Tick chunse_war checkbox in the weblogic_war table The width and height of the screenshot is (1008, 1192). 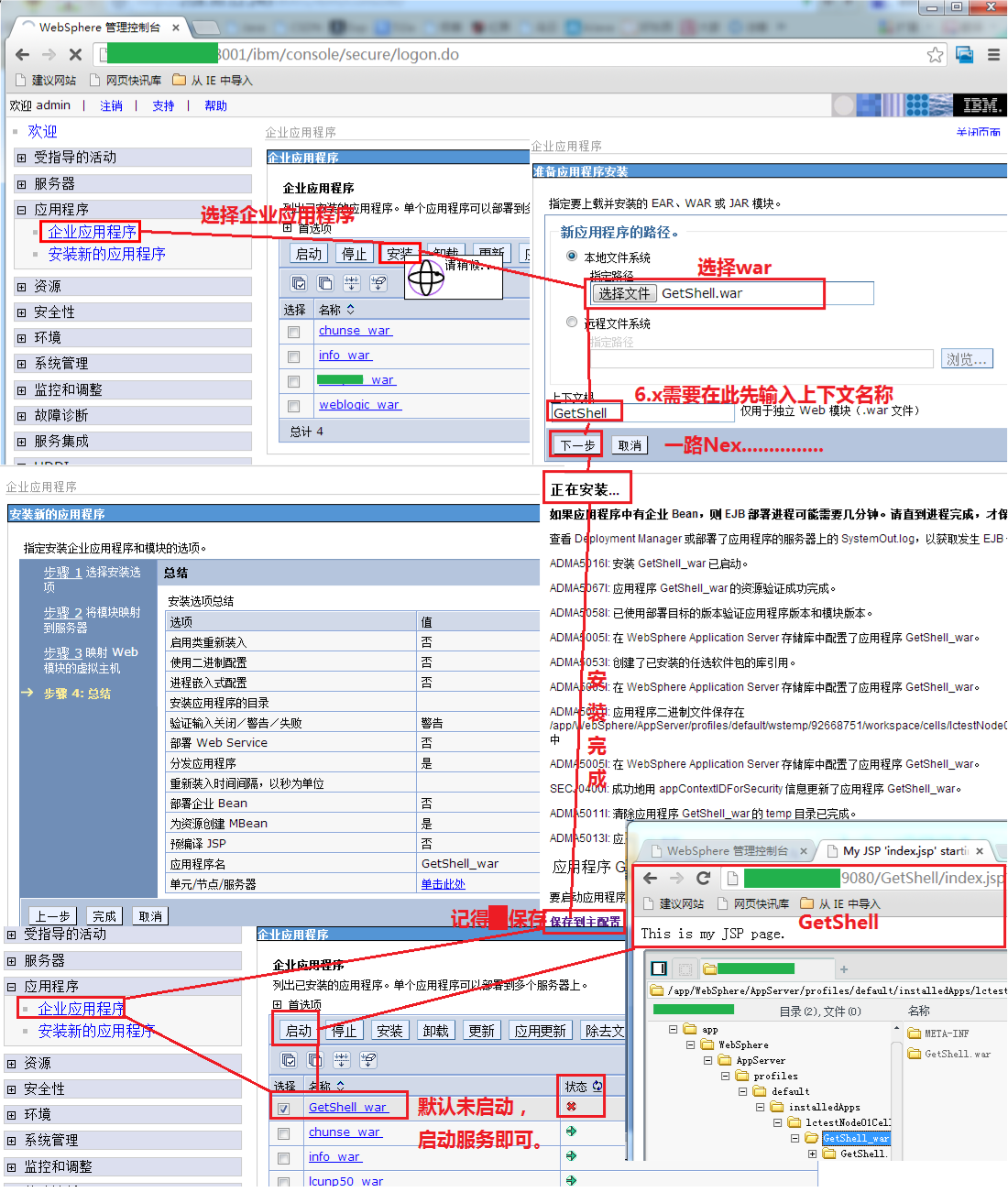[294, 332]
